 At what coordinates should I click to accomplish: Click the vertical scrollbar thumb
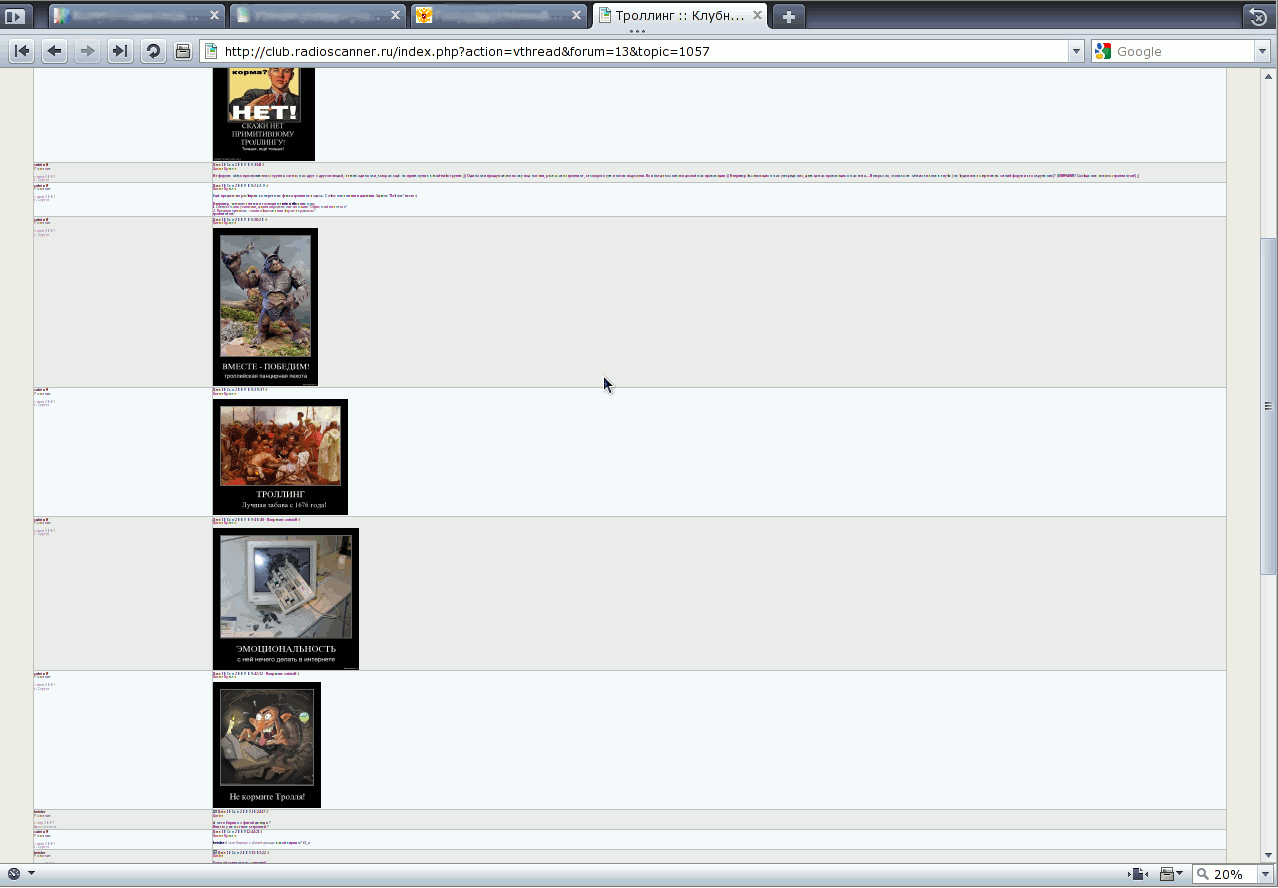1268,406
